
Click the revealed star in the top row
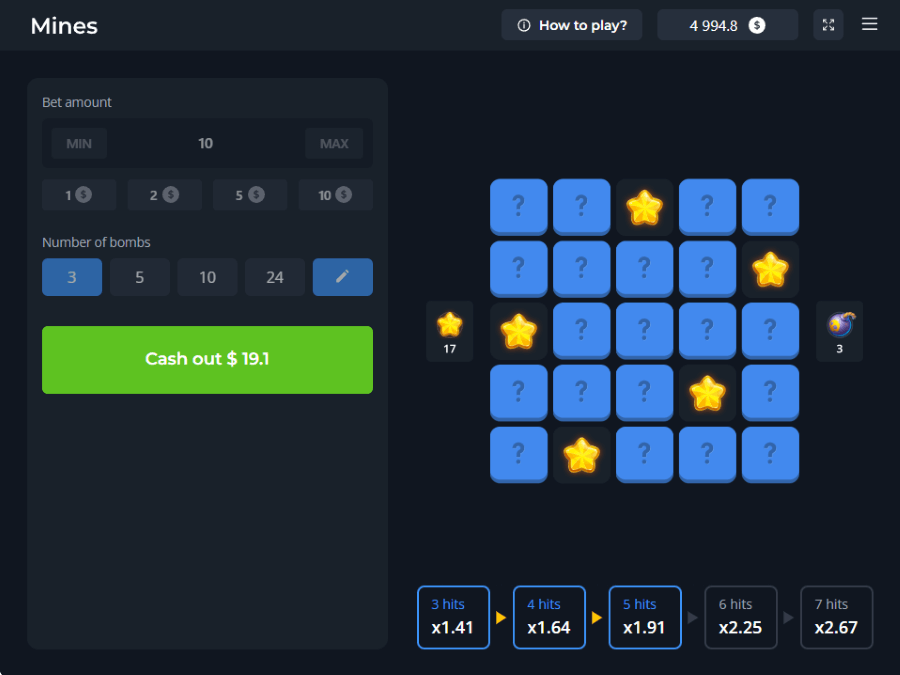tap(644, 207)
